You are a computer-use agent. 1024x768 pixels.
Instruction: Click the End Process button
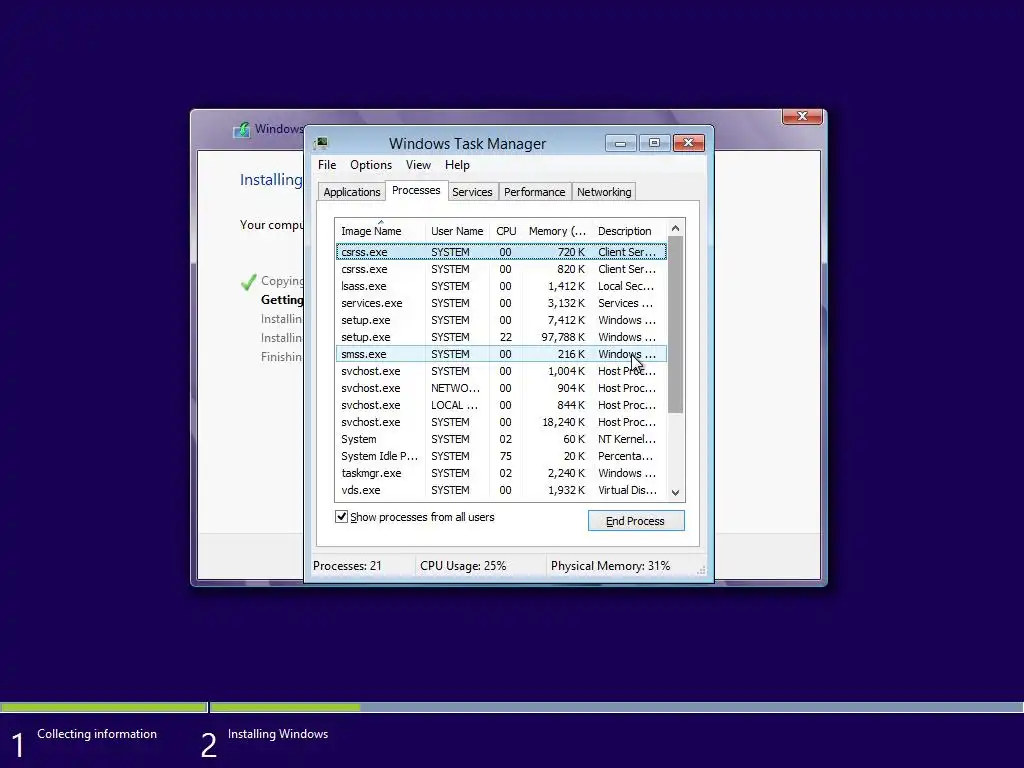click(636, 520)
